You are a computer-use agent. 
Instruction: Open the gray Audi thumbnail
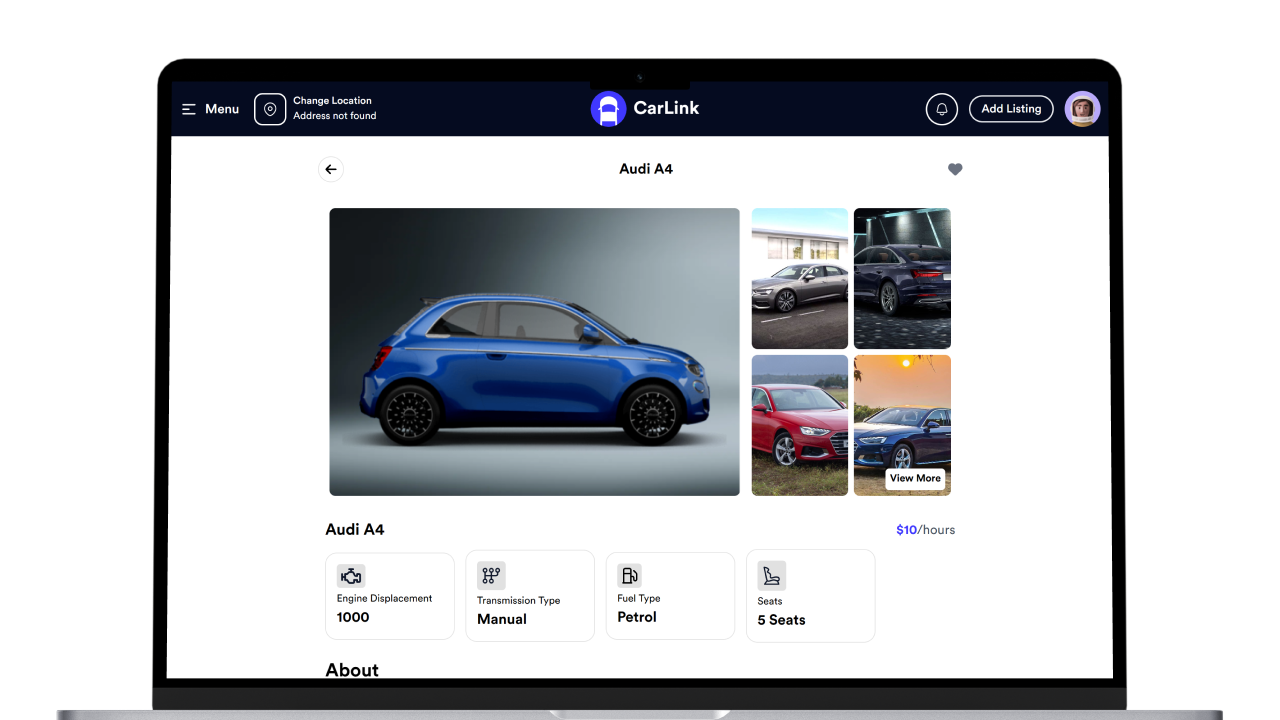pos(800,278)
